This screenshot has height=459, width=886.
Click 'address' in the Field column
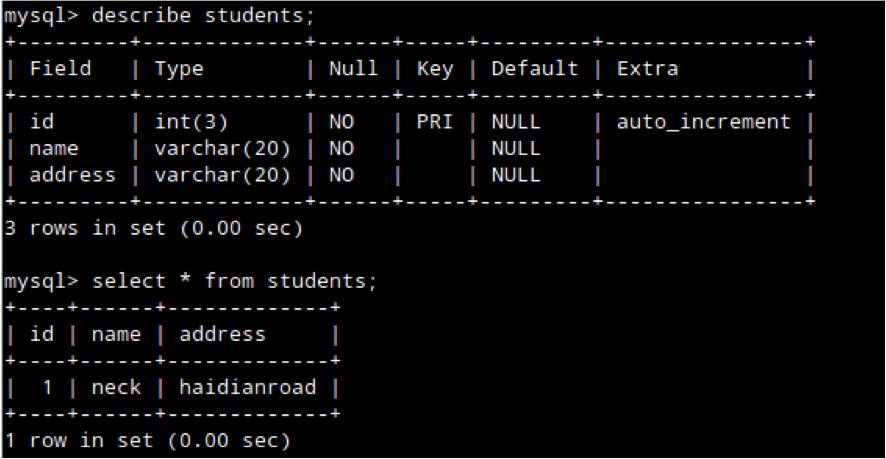pos(72,175)
